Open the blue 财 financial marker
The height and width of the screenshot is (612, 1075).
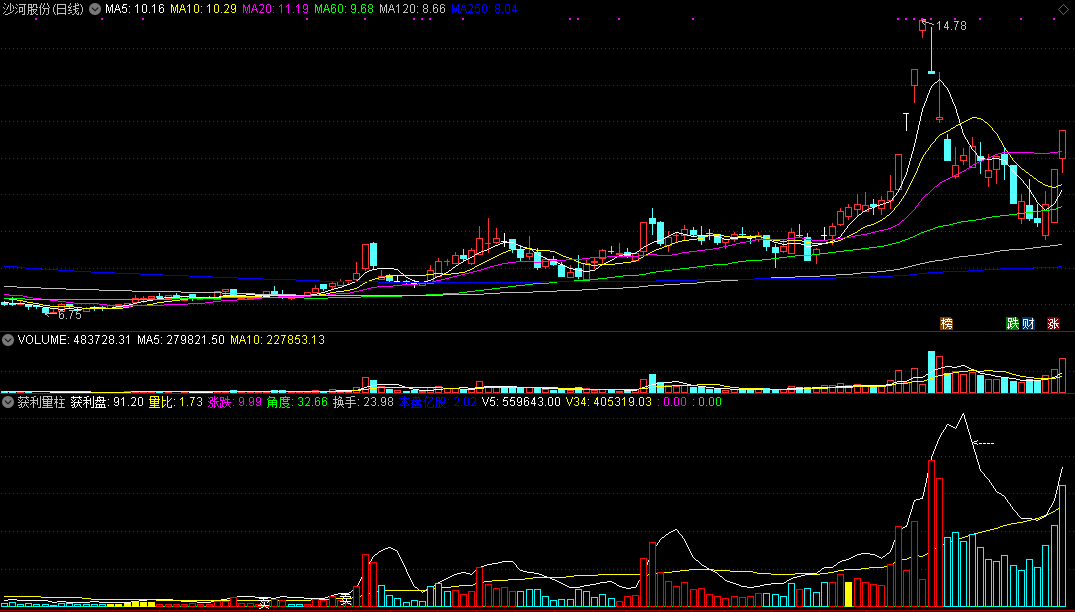(1028, 323)
